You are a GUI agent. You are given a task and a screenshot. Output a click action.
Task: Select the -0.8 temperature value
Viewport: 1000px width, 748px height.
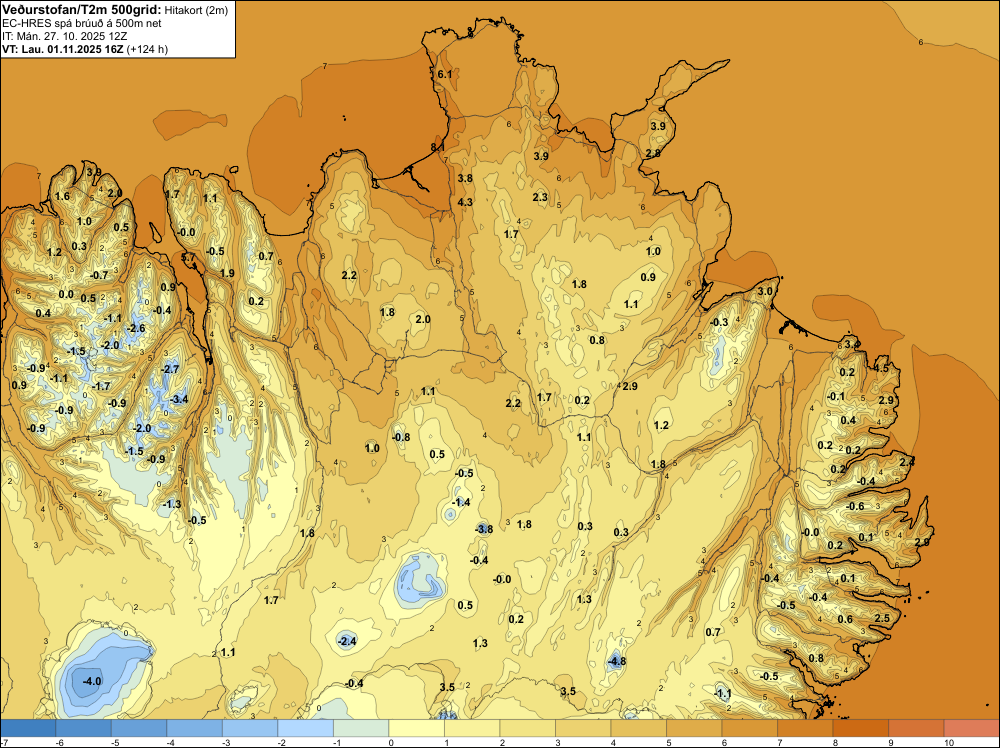pos(401,437)
